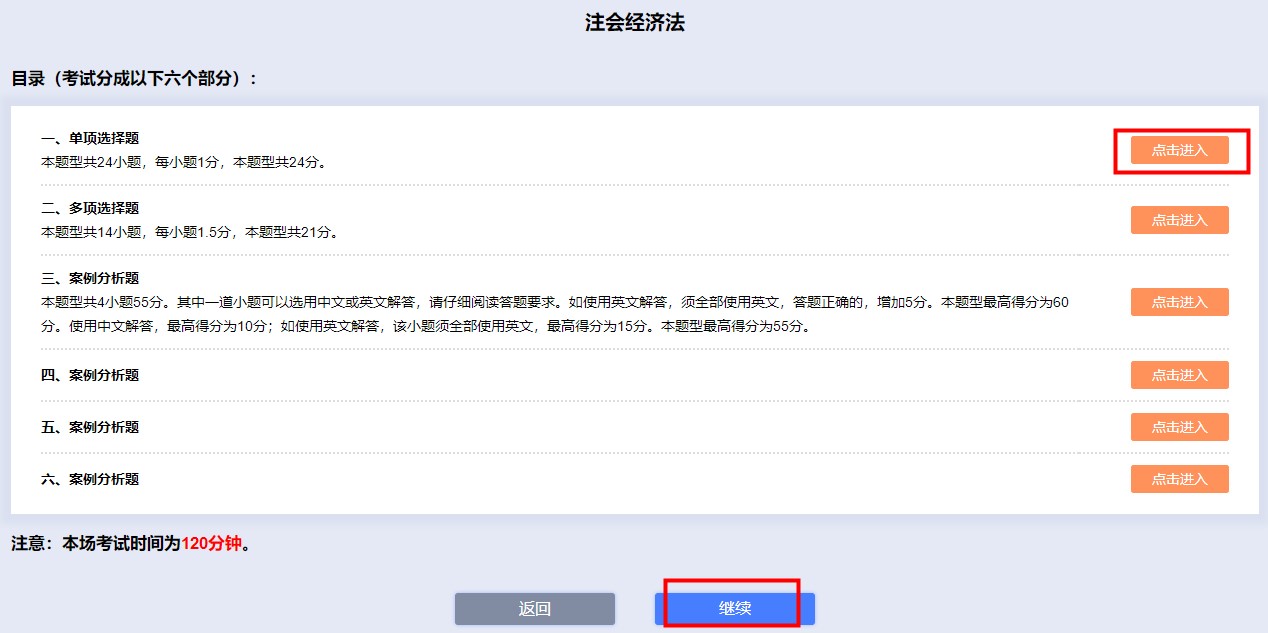点击进入单项选择题部分
This screenshot has width=1268, height=633.
1180,150
